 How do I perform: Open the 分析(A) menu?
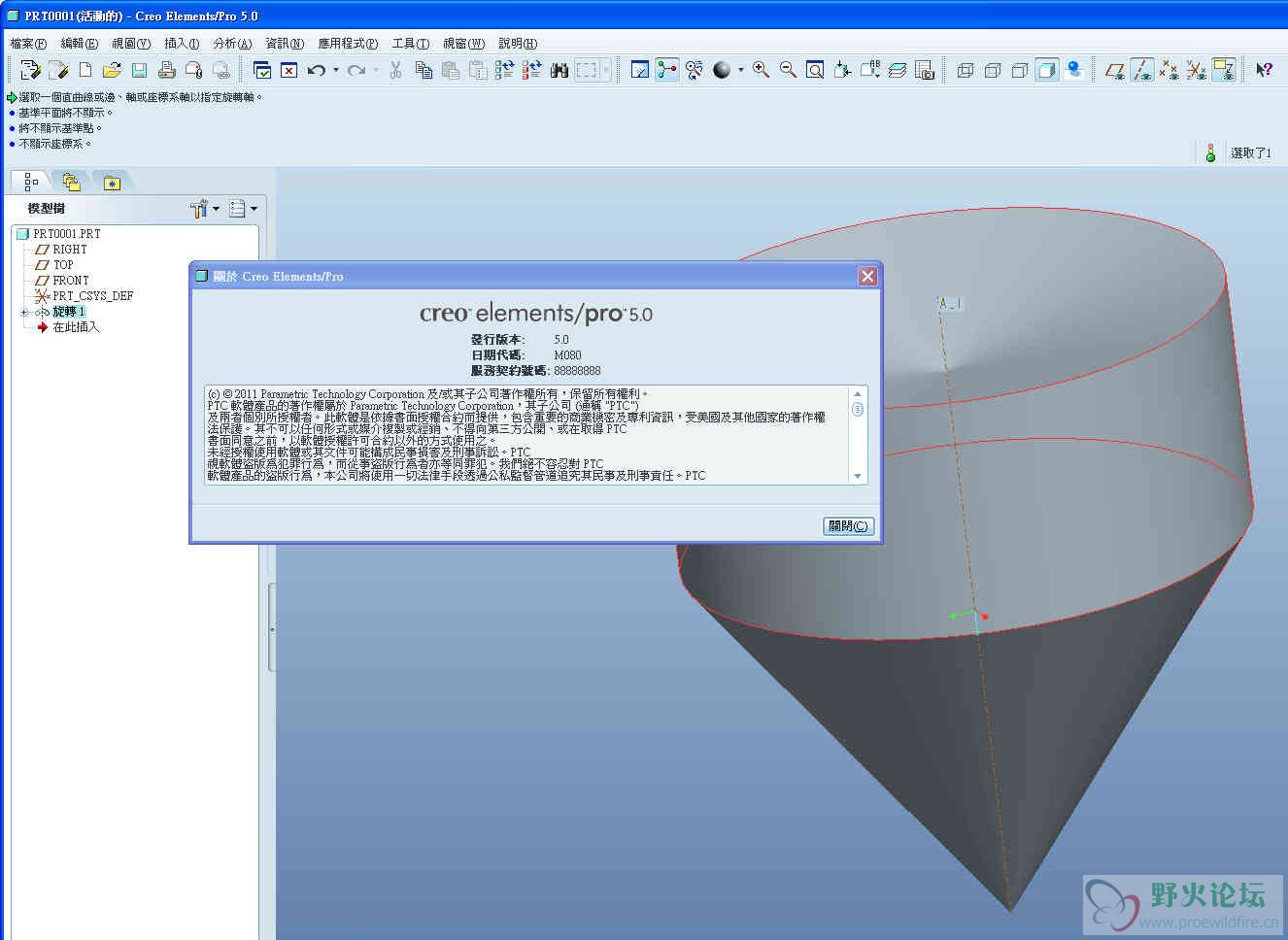(232, 44)
